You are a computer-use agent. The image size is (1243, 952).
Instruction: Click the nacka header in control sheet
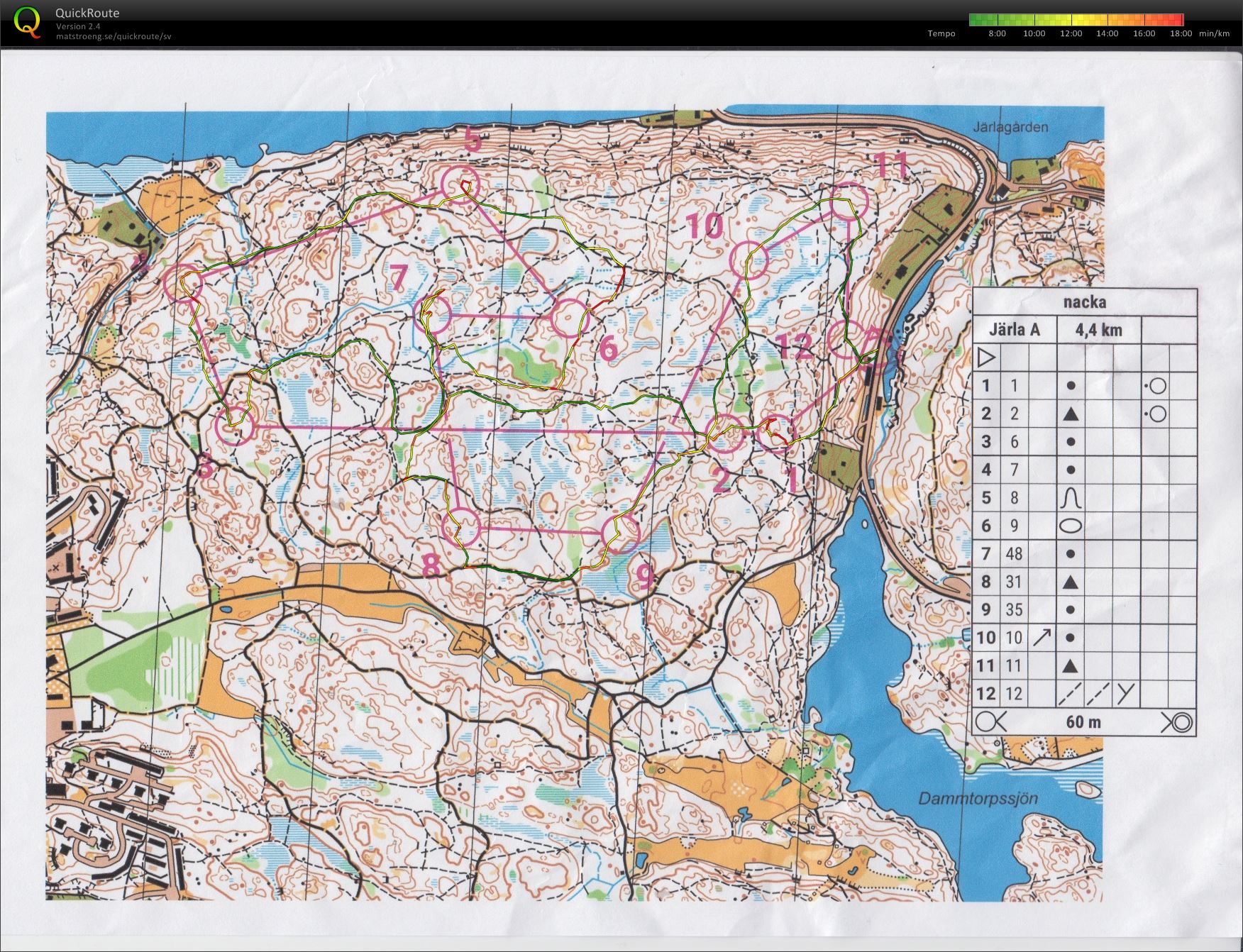[x=1084, y=302]
